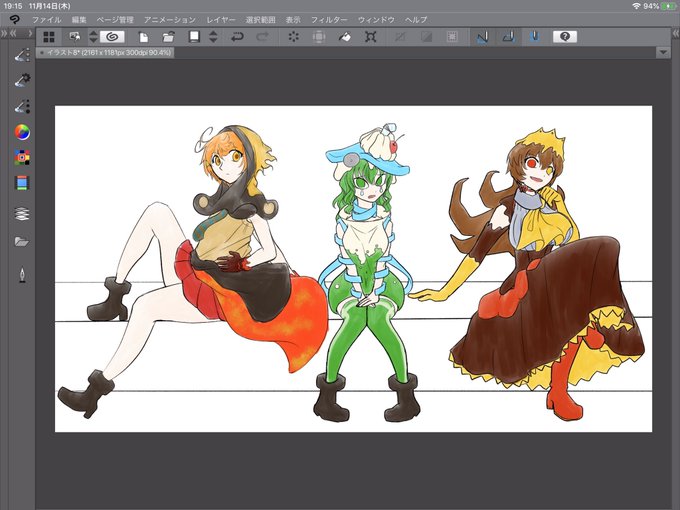The width and height of the screenshot is (680, 510).
Task: Tap the Wi-Fi status icon
Action: 636,6
